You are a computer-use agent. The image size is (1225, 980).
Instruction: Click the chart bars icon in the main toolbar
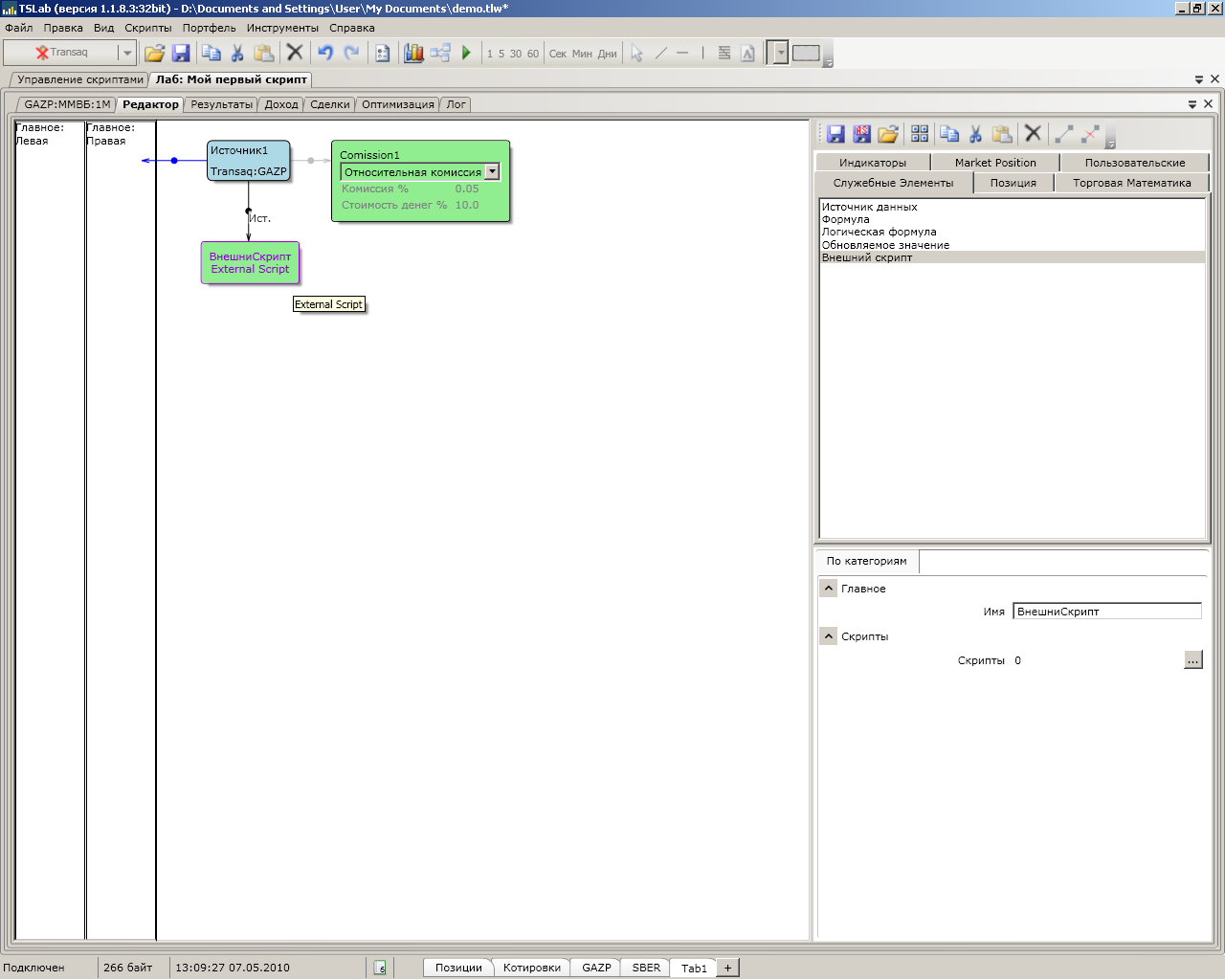click(x=413, y=53)
